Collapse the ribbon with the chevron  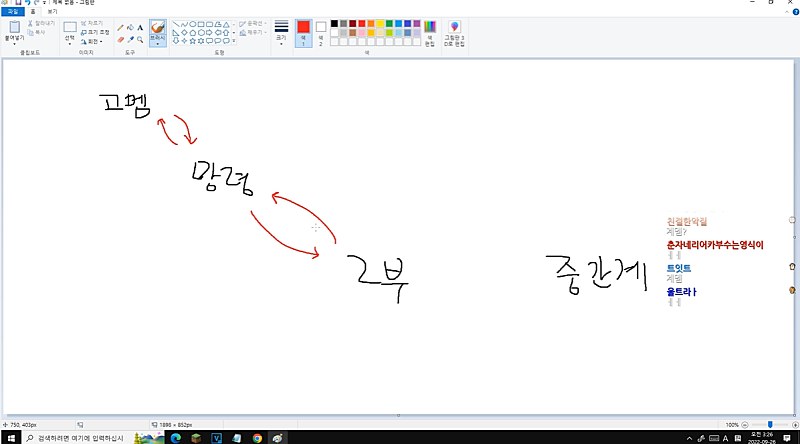[787, 12]
